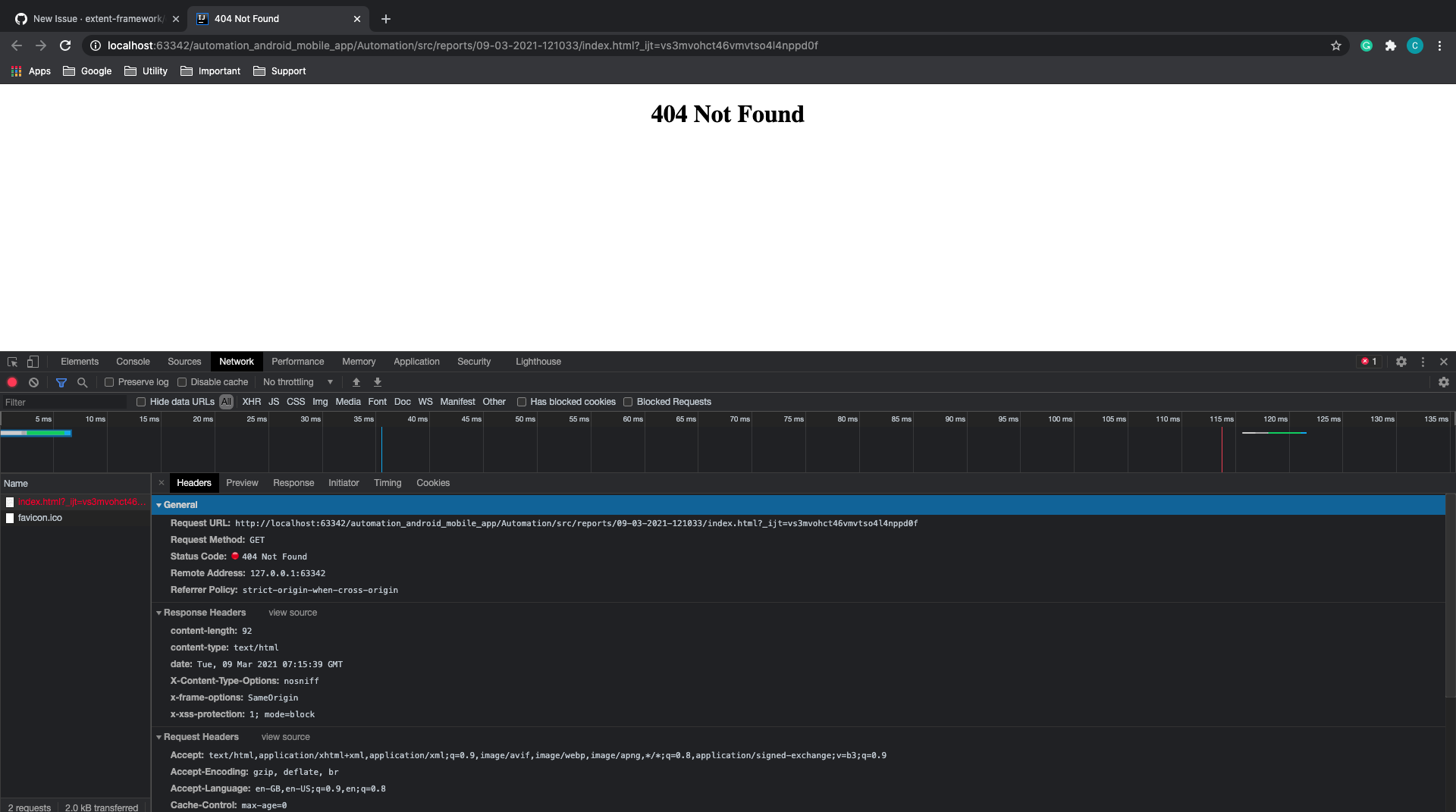Close the request details pane

tap(162, 483)
